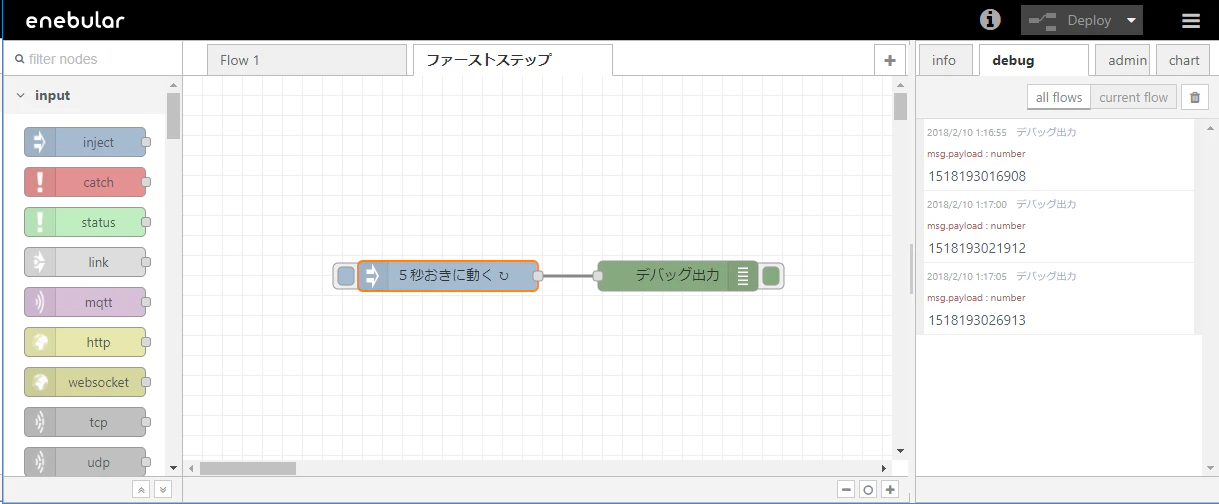Toggle the デバッグ出力 node output button
This screenshot has width=1219, height=504.
[771, 276]
